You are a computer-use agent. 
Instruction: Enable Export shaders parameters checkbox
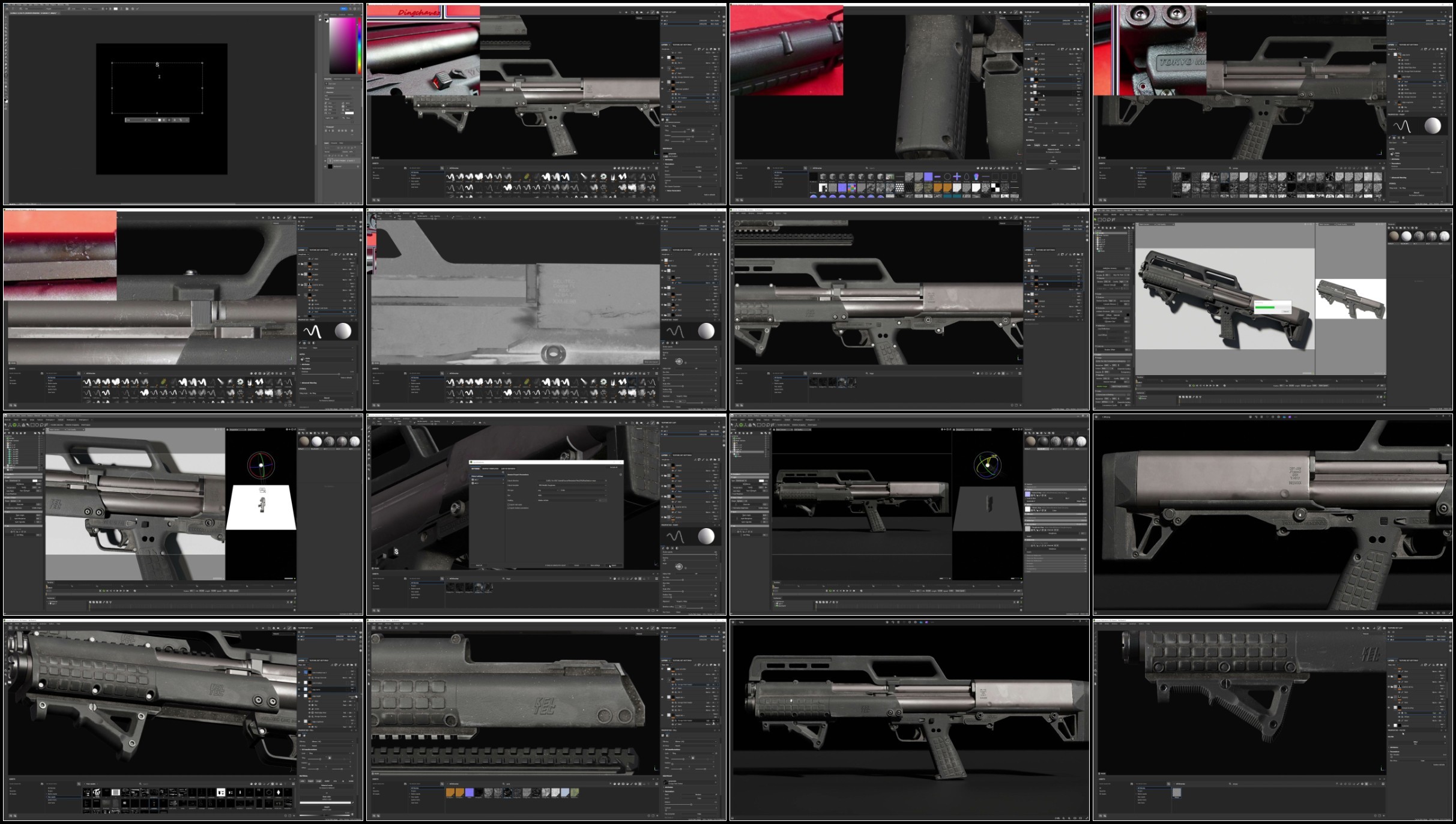pos(509,508)
